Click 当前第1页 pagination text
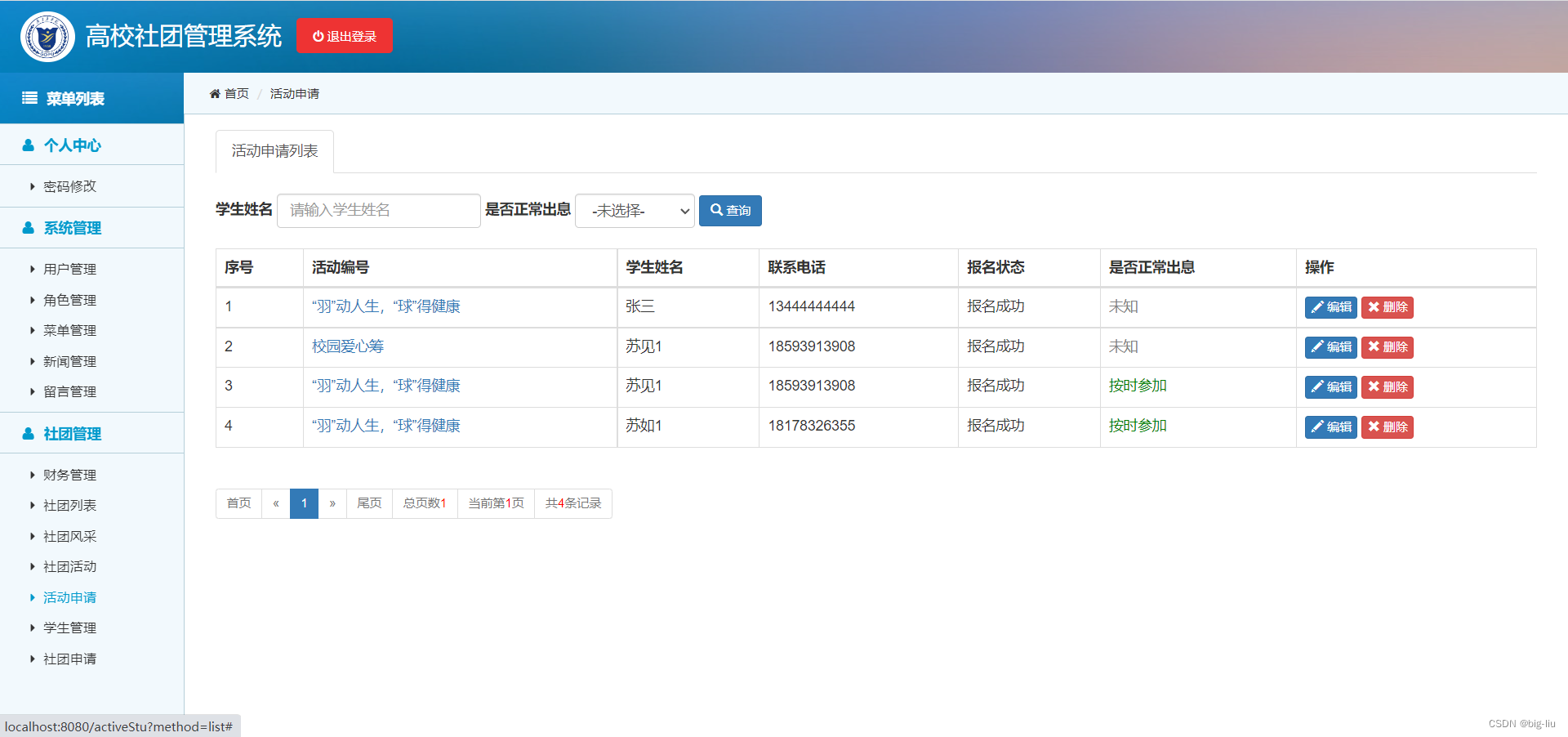The width and height of the screenshot is (1568, 737). (x=497, y=503)
